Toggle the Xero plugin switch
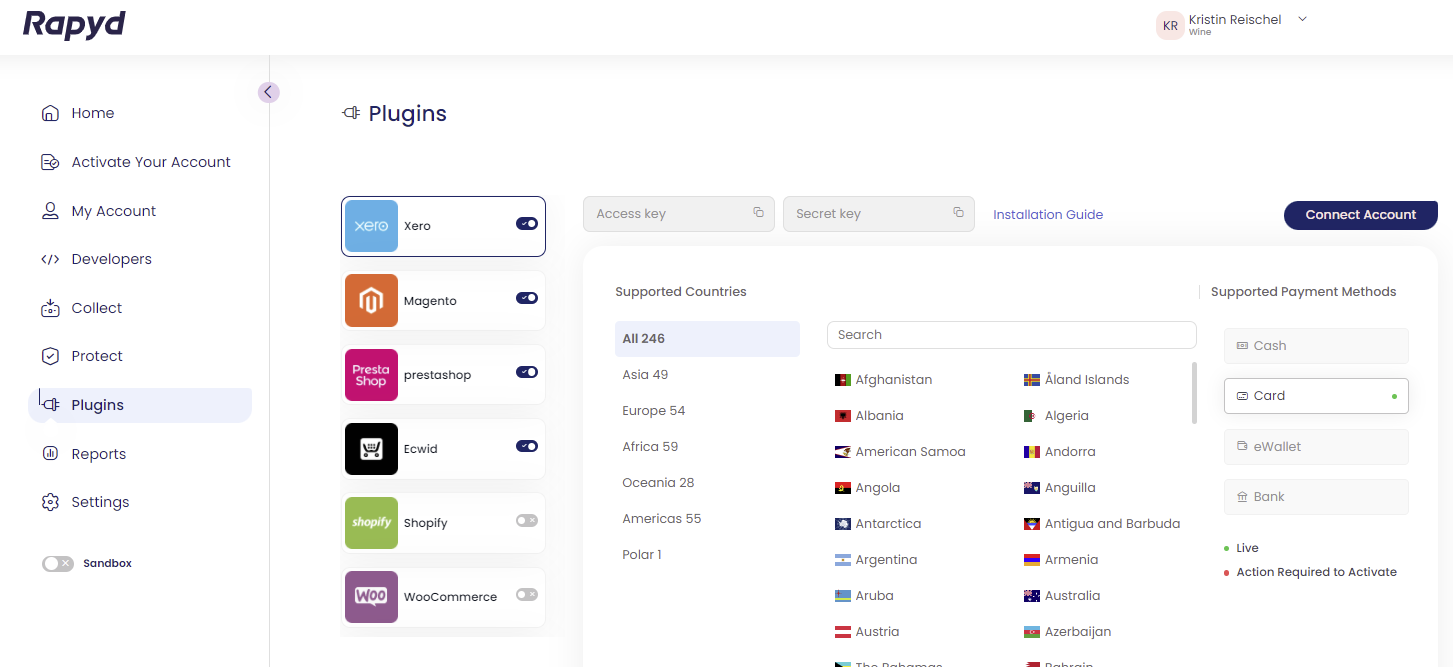The image size is (1453, 667). pos(527,224)
